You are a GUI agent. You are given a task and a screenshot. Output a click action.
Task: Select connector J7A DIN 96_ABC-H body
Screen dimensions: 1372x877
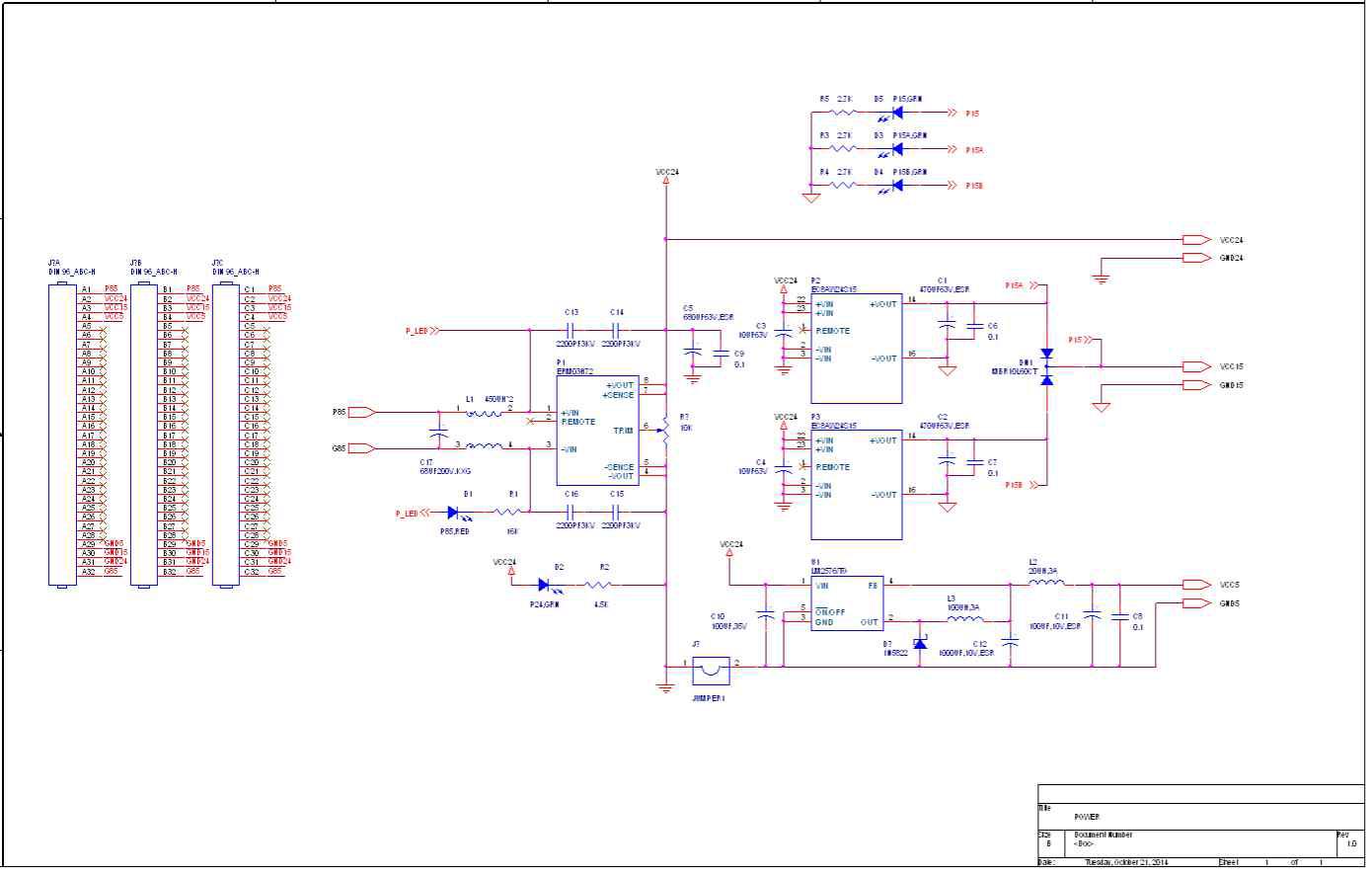tap(62, 435)
